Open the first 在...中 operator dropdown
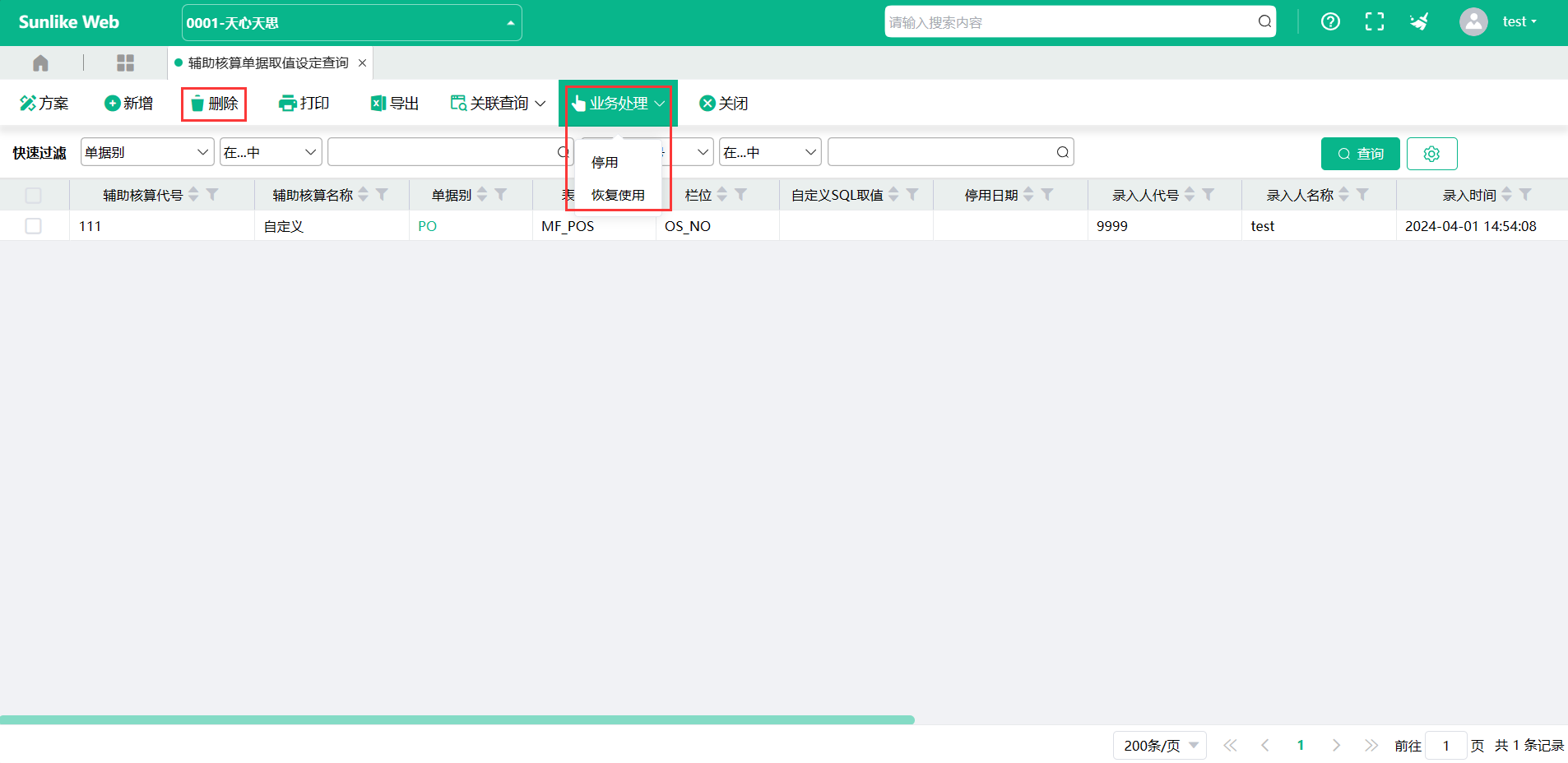Screen dimensions: 1568x763 [x=271, y=152]
